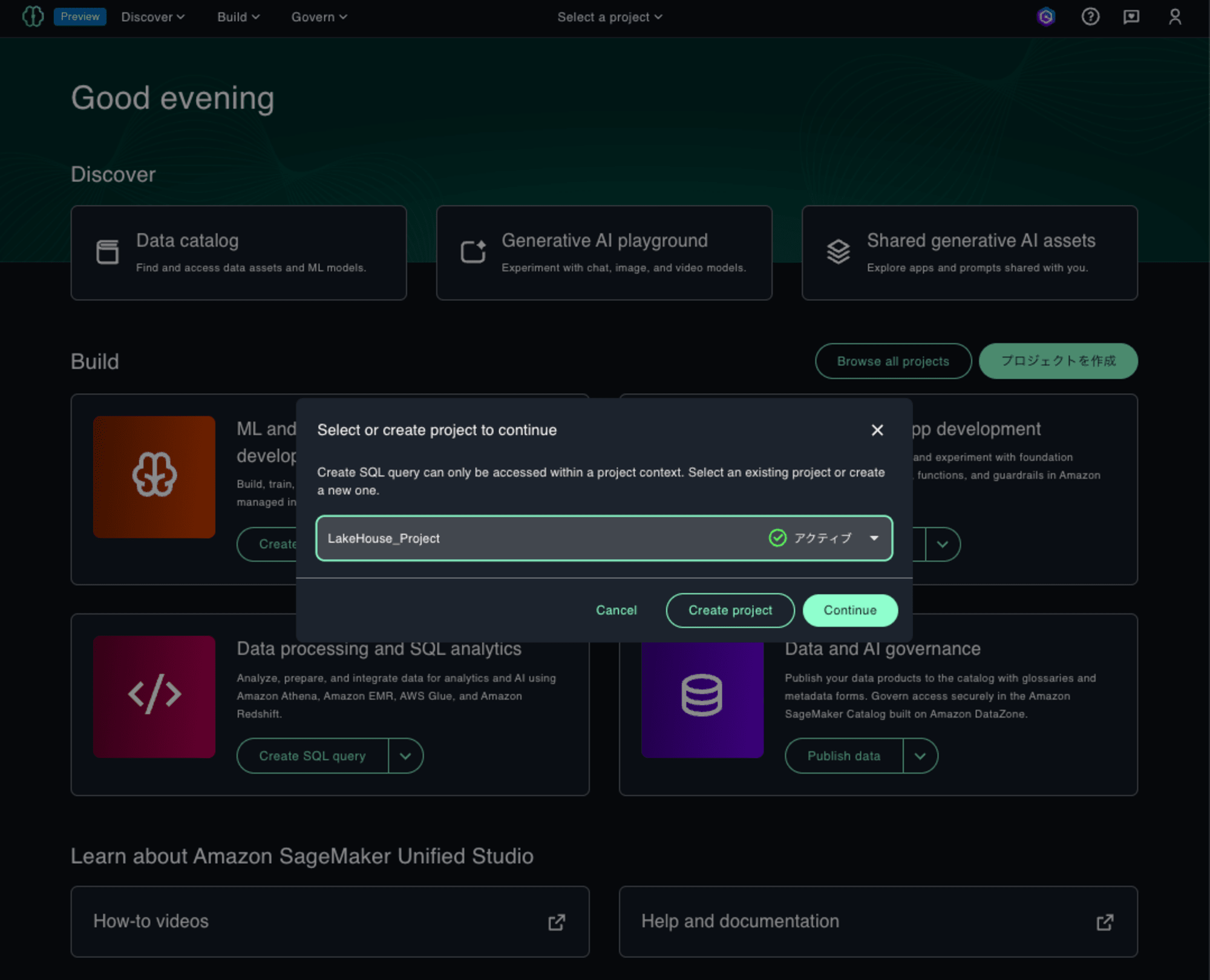Click the SageMaker Unified Studio logo
The image size is (1210, 980).
33,16
